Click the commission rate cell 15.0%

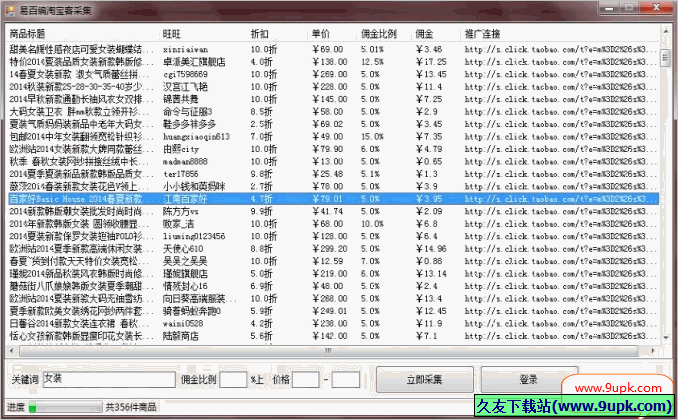pyautogui.click(x=372, y=137)
